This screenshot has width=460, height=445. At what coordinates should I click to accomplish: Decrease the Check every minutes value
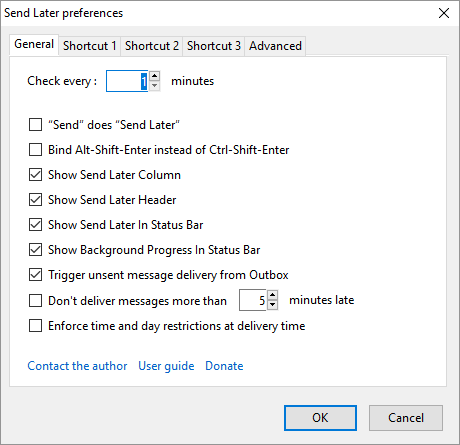pyautogui.click(x=154, y=86)
